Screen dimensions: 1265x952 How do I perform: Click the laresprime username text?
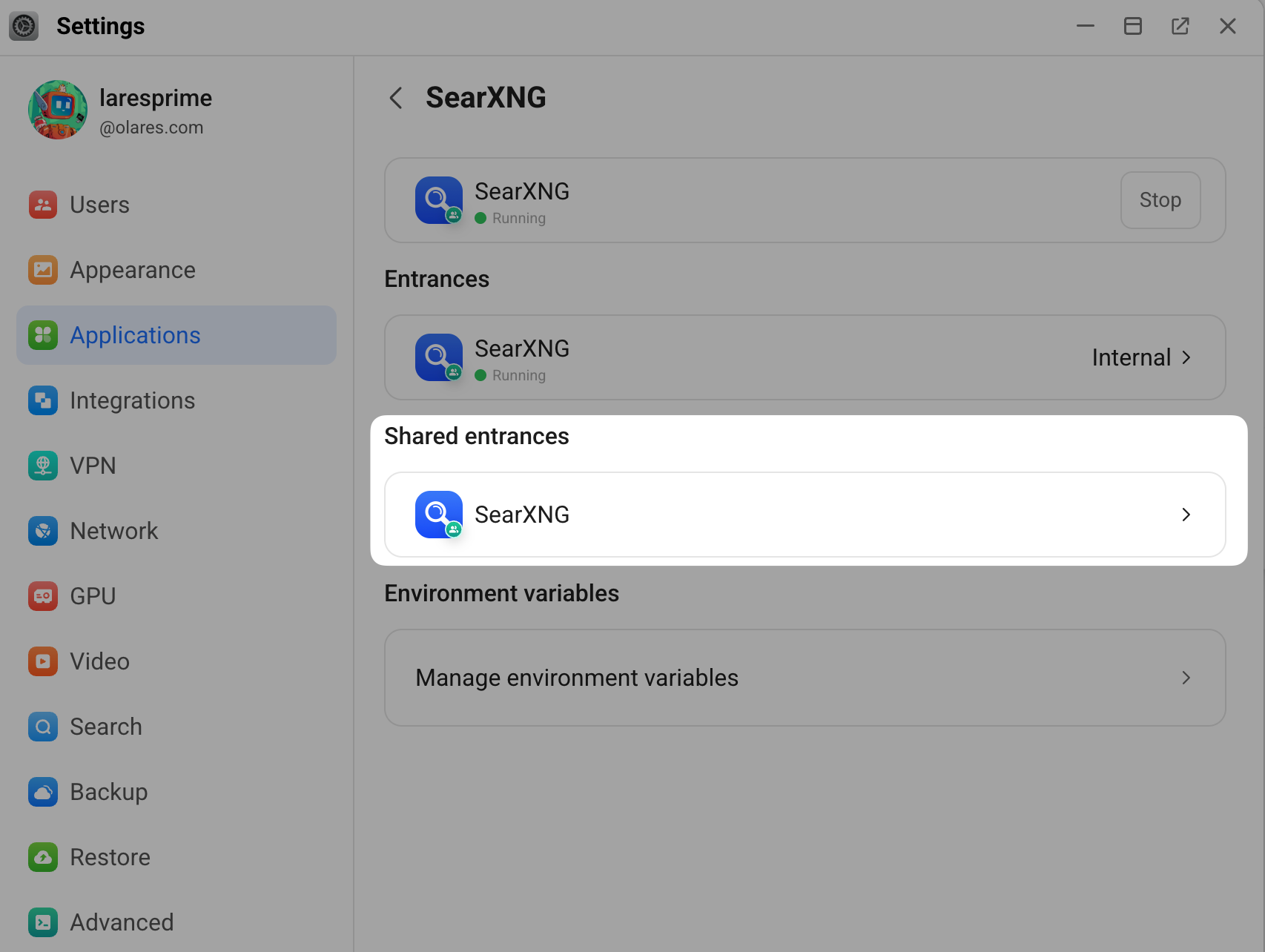(x=156, y=98)
